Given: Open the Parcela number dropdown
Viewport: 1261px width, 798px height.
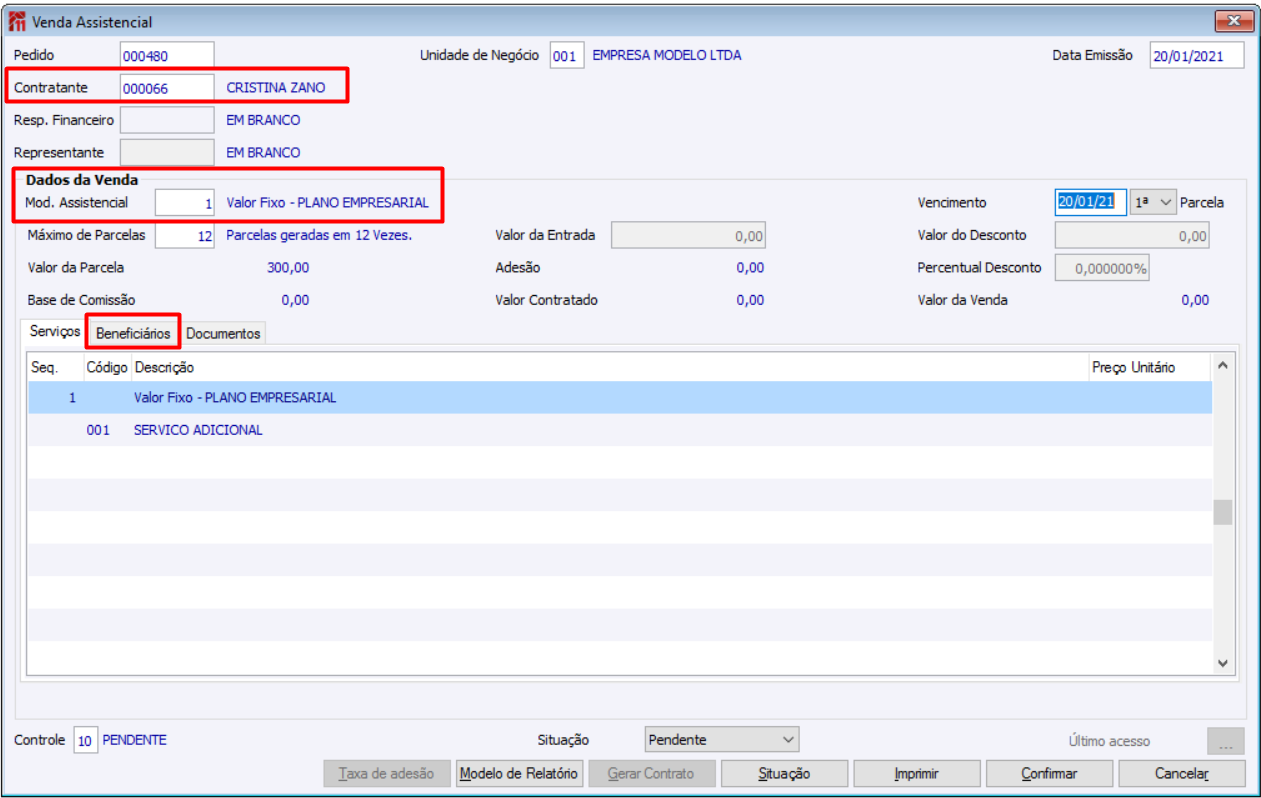Looking at the screenshot, I should coord(1154,202).
